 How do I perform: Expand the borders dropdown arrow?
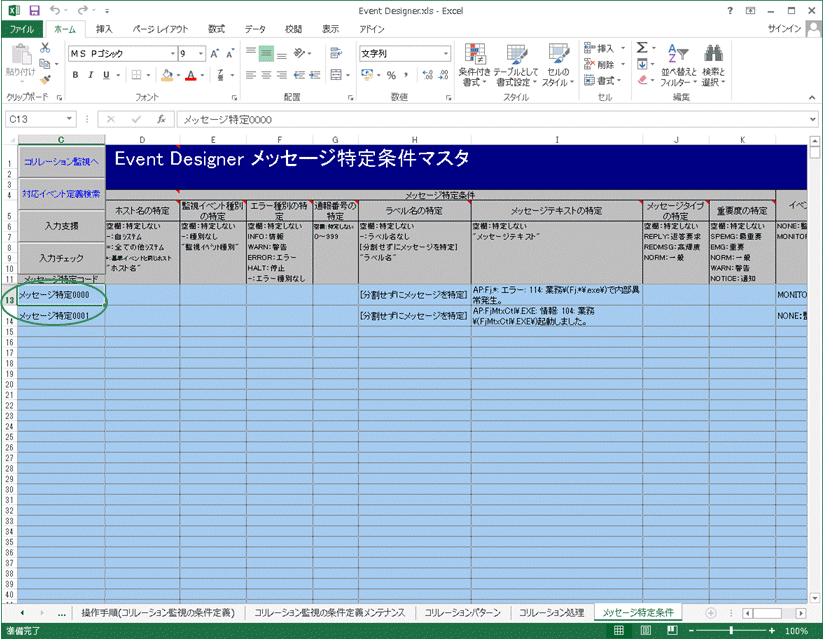[149, 75]
